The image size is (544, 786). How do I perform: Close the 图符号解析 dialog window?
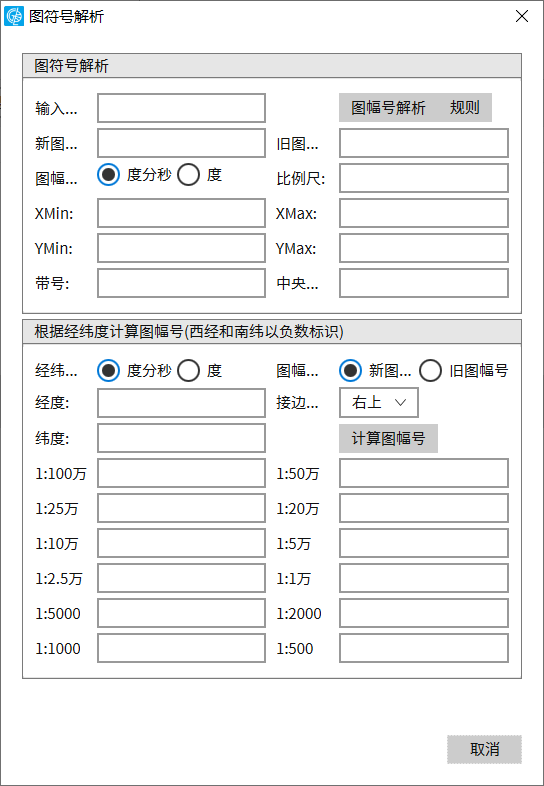pos(522,16)
